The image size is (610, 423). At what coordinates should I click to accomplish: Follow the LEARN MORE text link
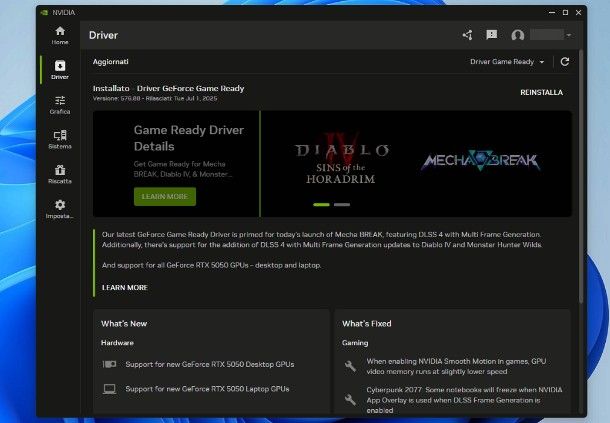(x=125, y=287)
